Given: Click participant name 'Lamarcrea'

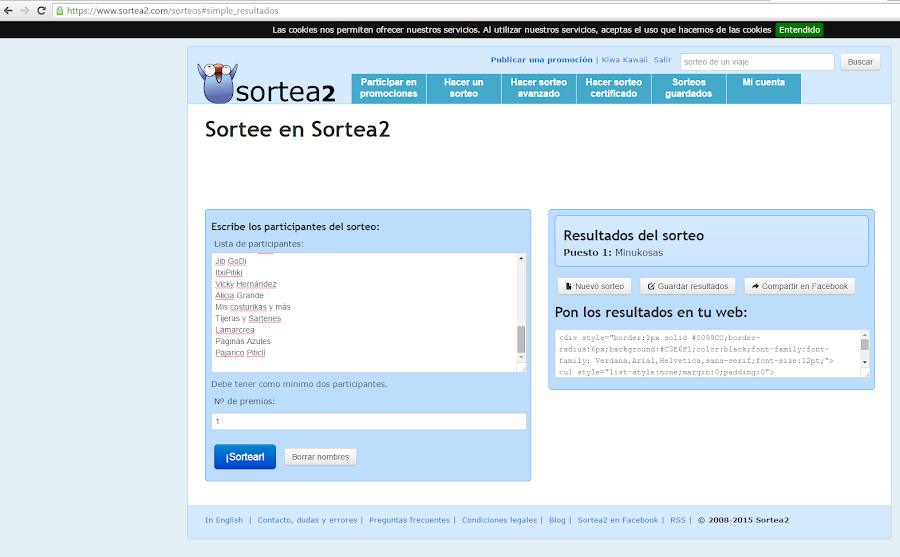Looking at the screenshot, I should 235,330.
